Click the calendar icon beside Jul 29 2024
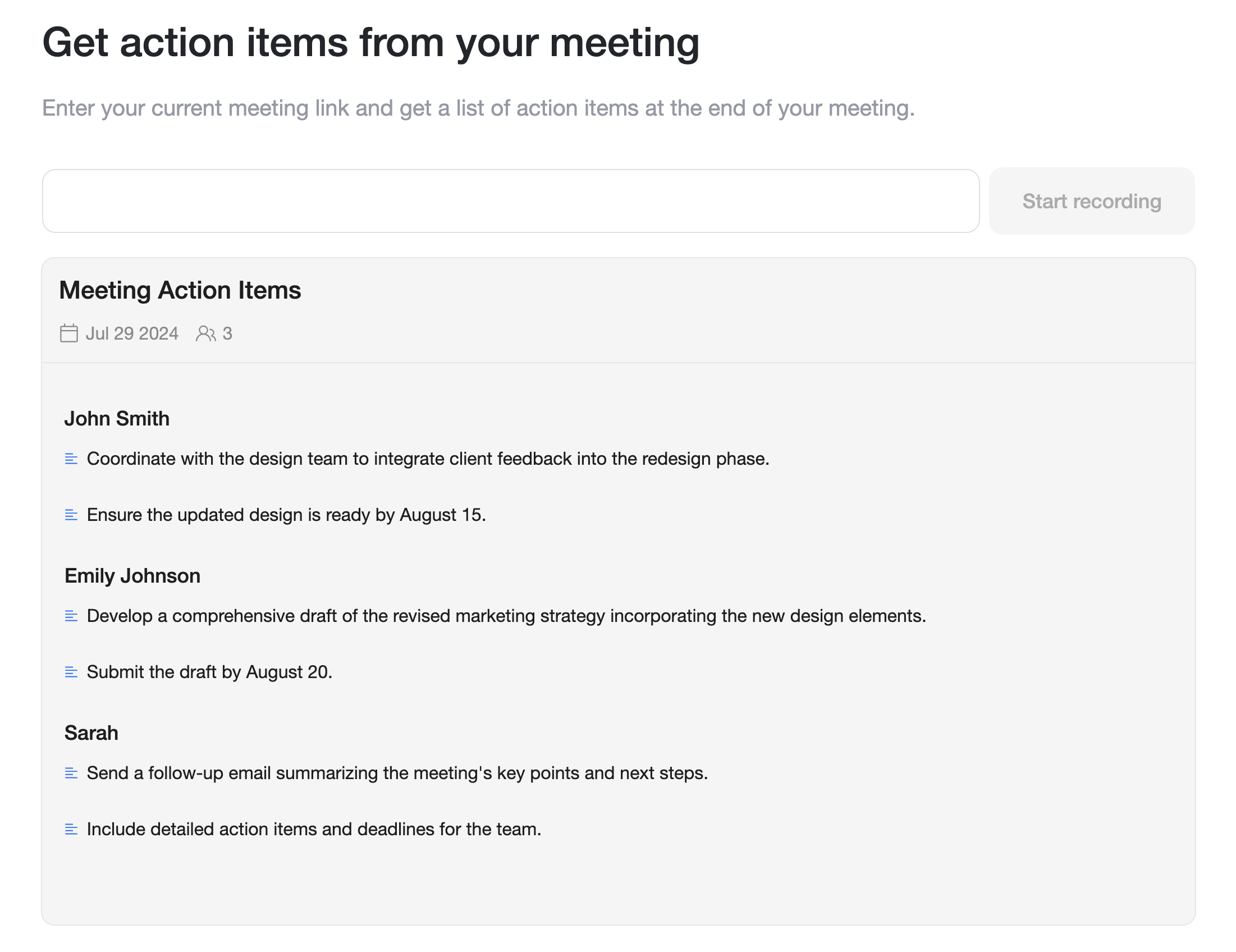 pyautogui.click(x=69, y=333)
